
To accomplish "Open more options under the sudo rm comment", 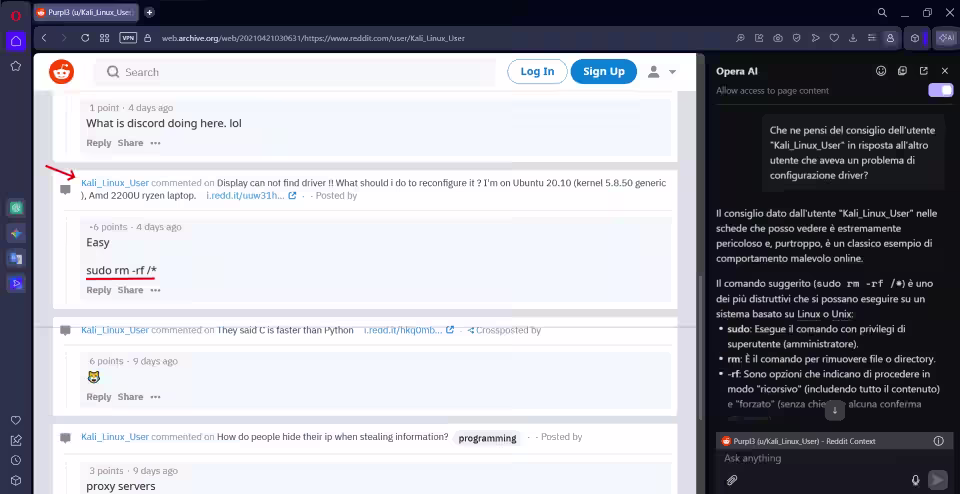I will coord(156,290).
